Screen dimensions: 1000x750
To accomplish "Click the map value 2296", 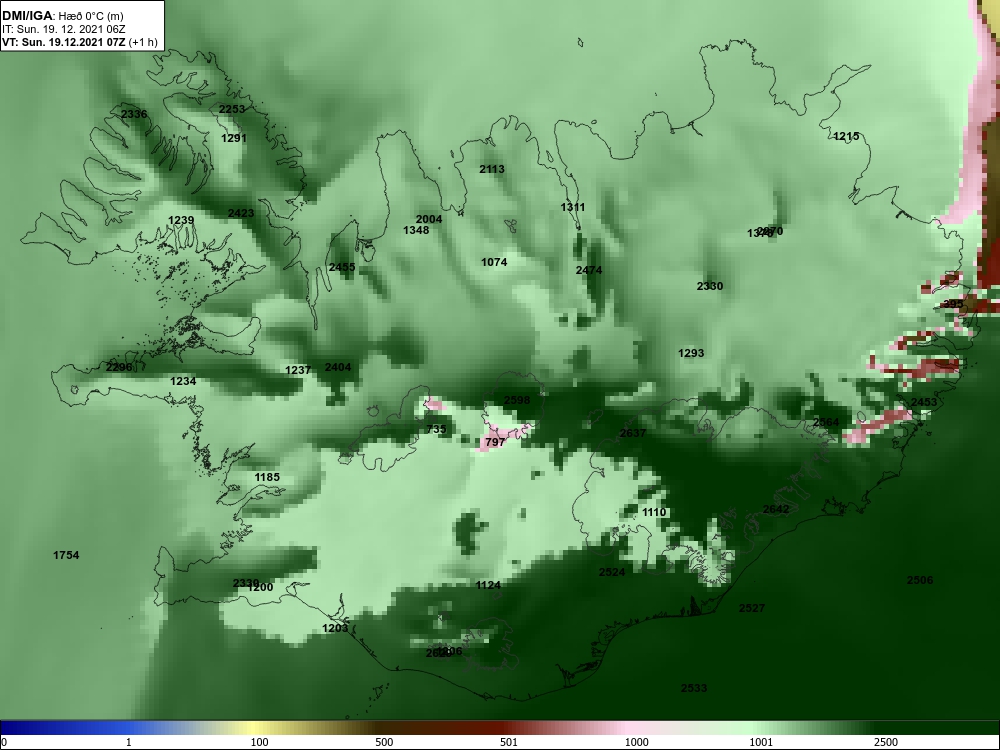I will 119,367.
